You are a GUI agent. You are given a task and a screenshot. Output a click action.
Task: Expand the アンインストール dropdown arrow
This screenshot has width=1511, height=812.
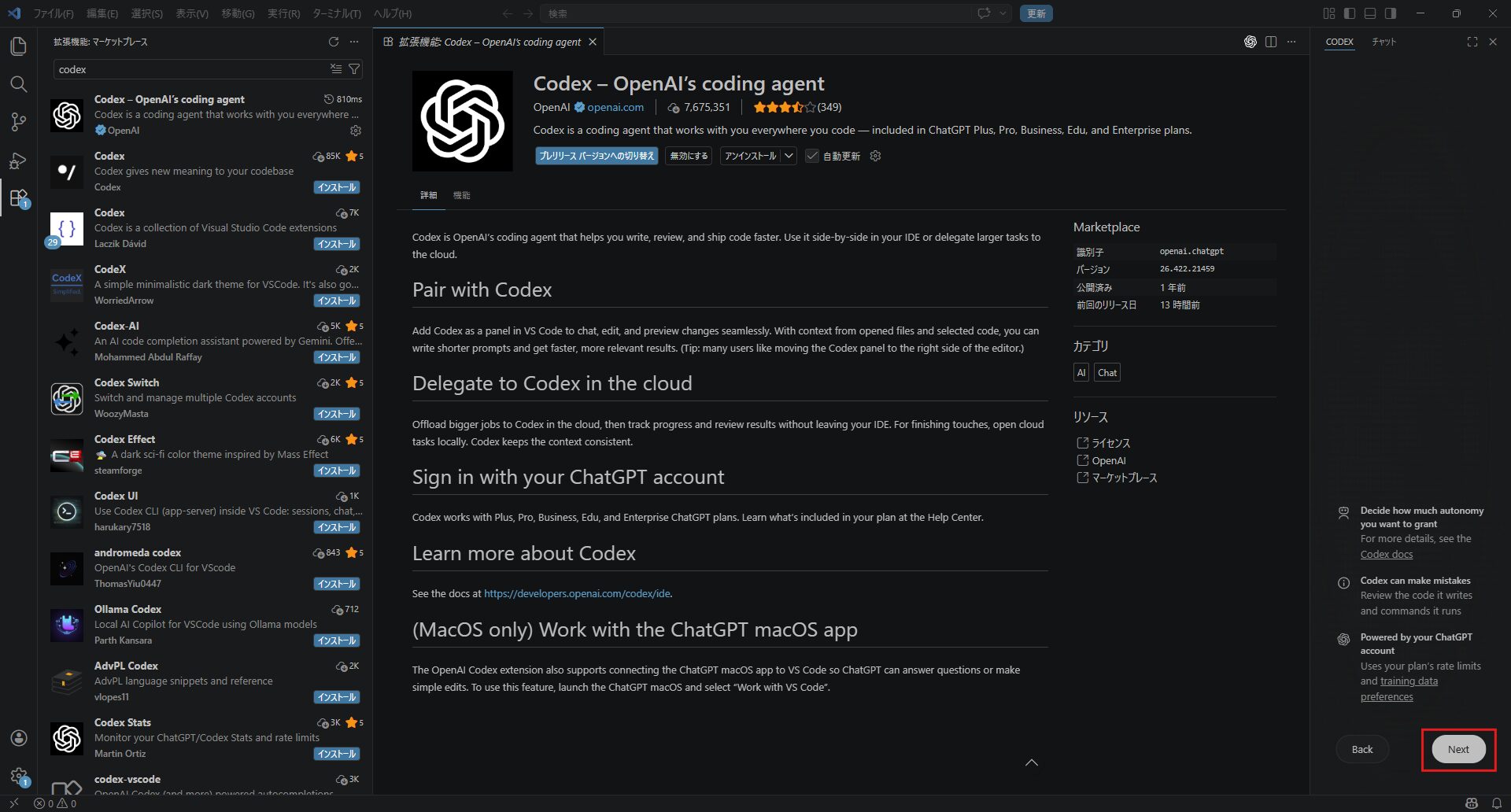click(789, 156)
